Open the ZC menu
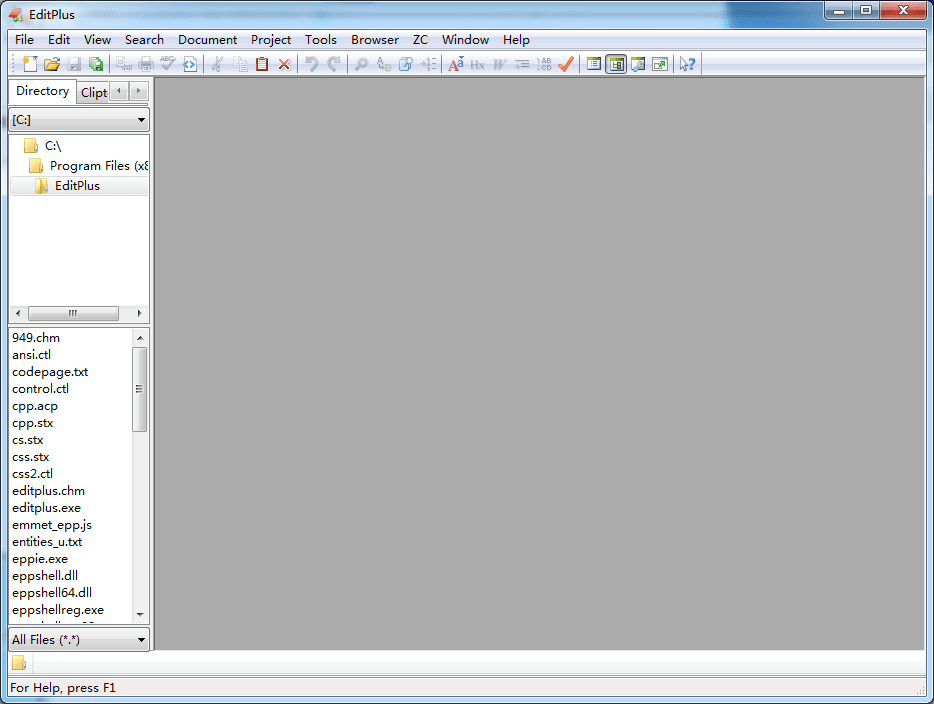Image resolution: width=934 pixels, height=704 pixels. pos(421,40)
